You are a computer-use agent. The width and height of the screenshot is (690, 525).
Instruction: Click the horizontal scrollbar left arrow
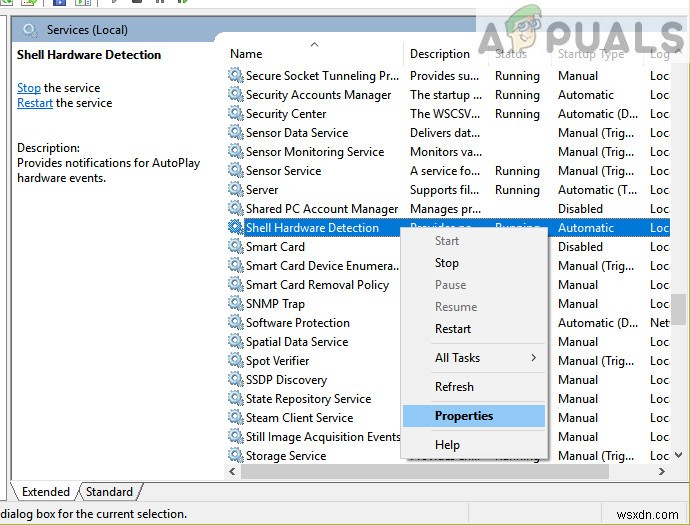[232, 471]
